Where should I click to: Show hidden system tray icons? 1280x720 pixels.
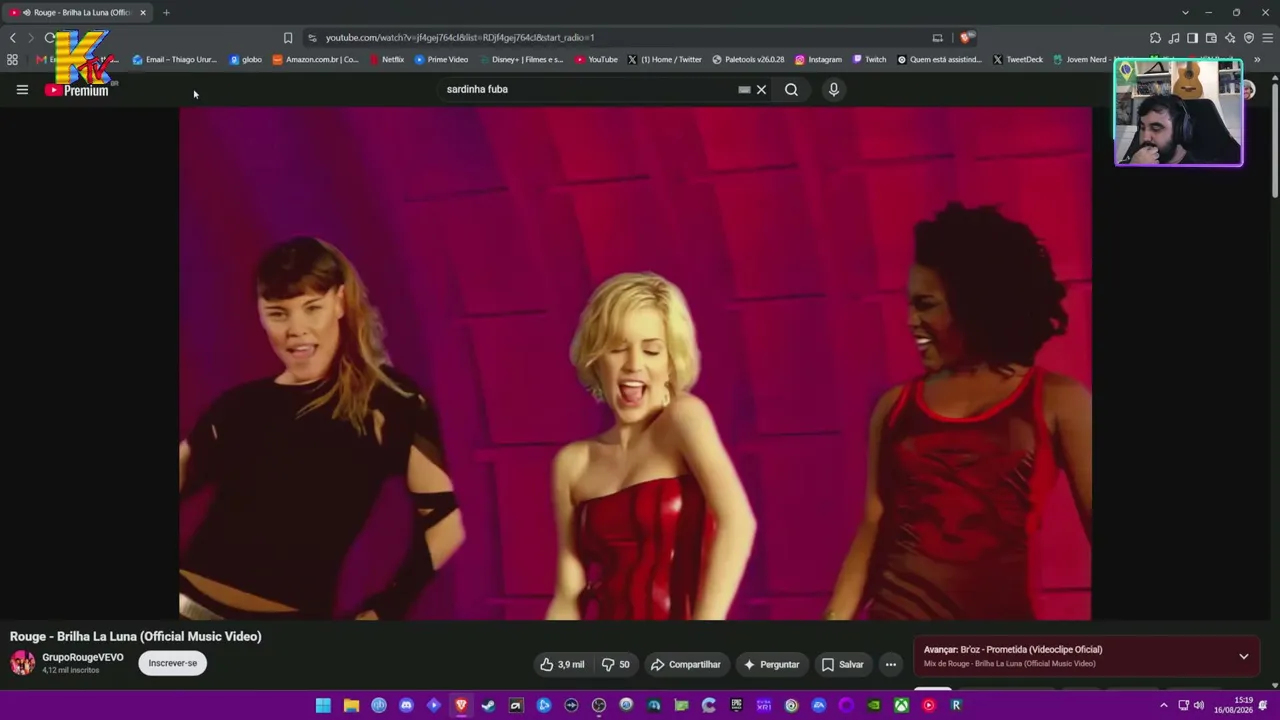(x=1163, y=706)
